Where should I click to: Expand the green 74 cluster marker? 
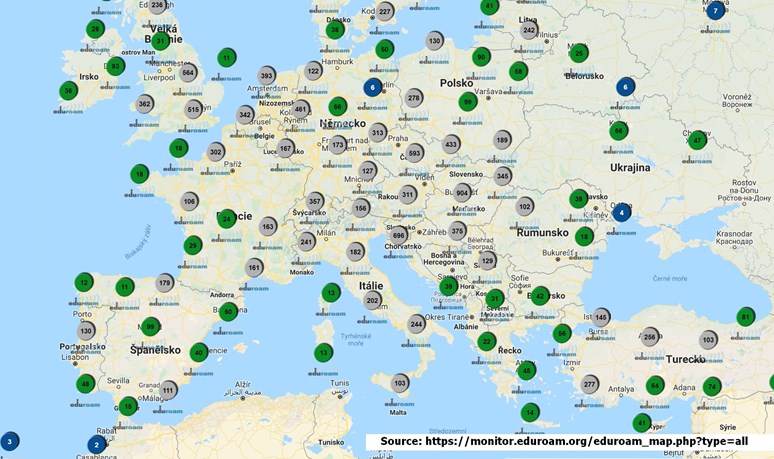tap(712, 386)
